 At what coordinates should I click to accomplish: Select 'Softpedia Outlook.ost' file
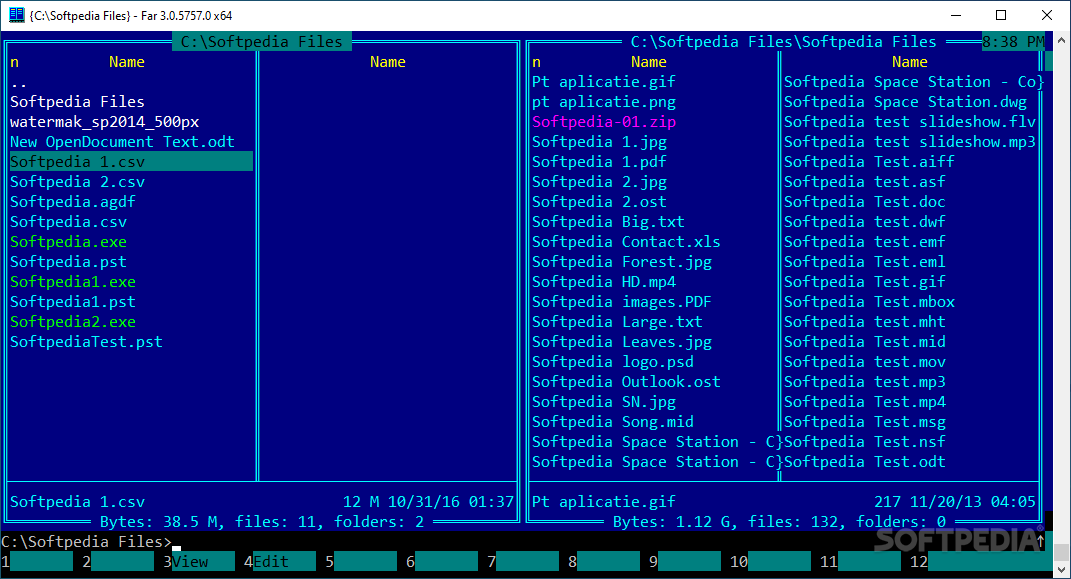[626, 382]
